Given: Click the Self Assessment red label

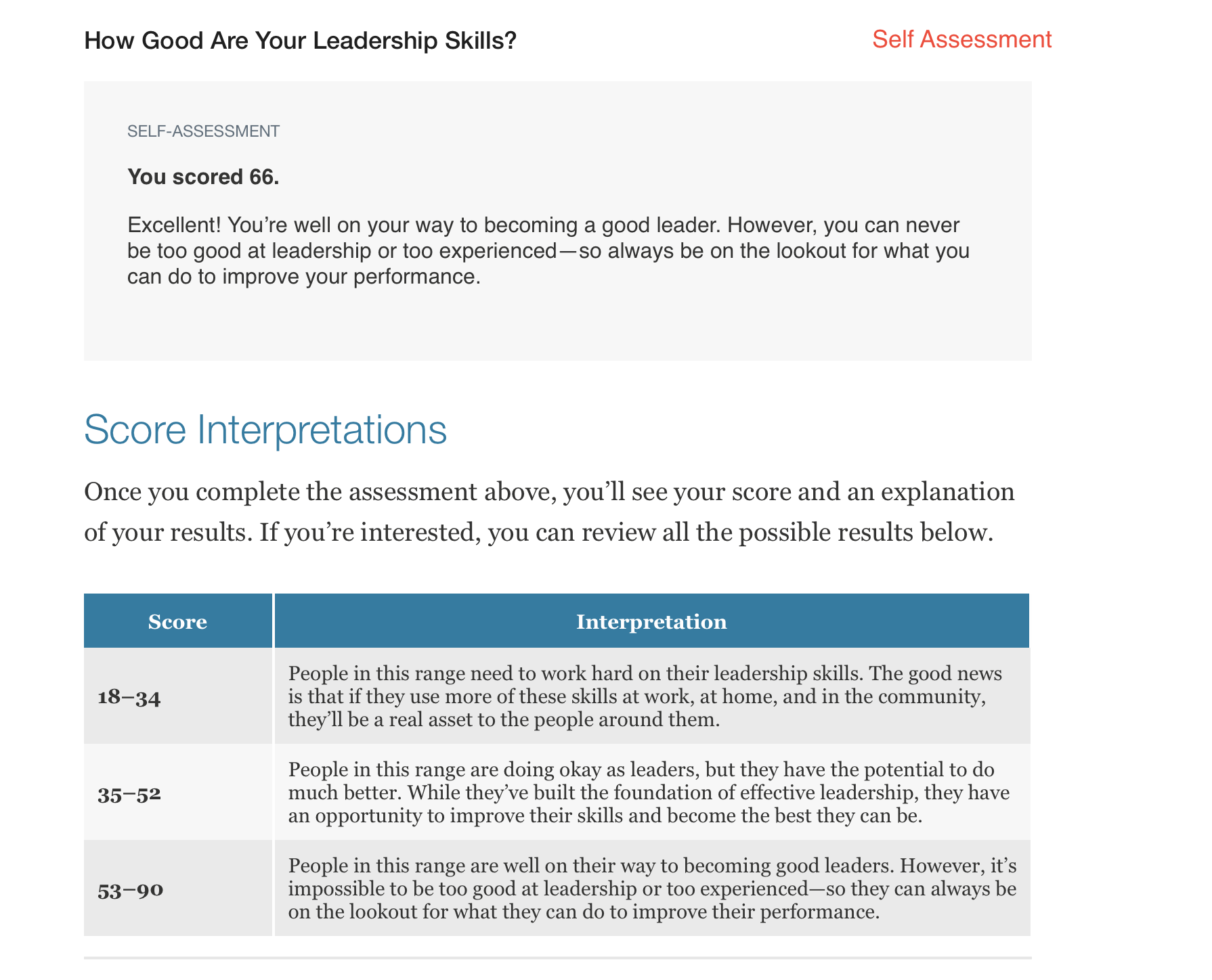Looking at the screenshot, I should tap(961, 39).
